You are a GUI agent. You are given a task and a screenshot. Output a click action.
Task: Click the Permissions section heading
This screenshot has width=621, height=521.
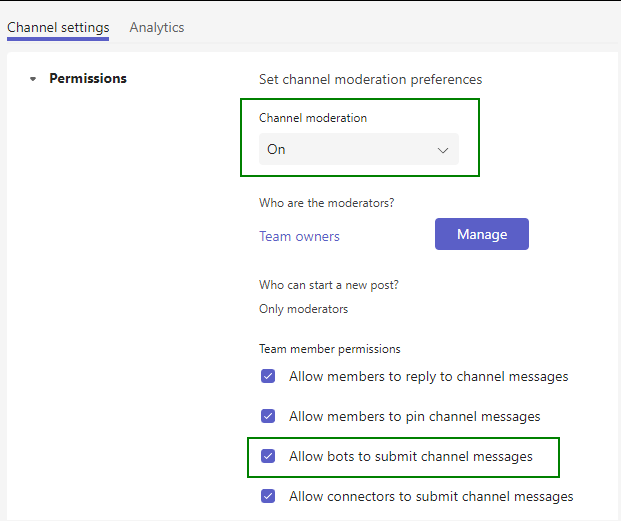click(88, 78)
